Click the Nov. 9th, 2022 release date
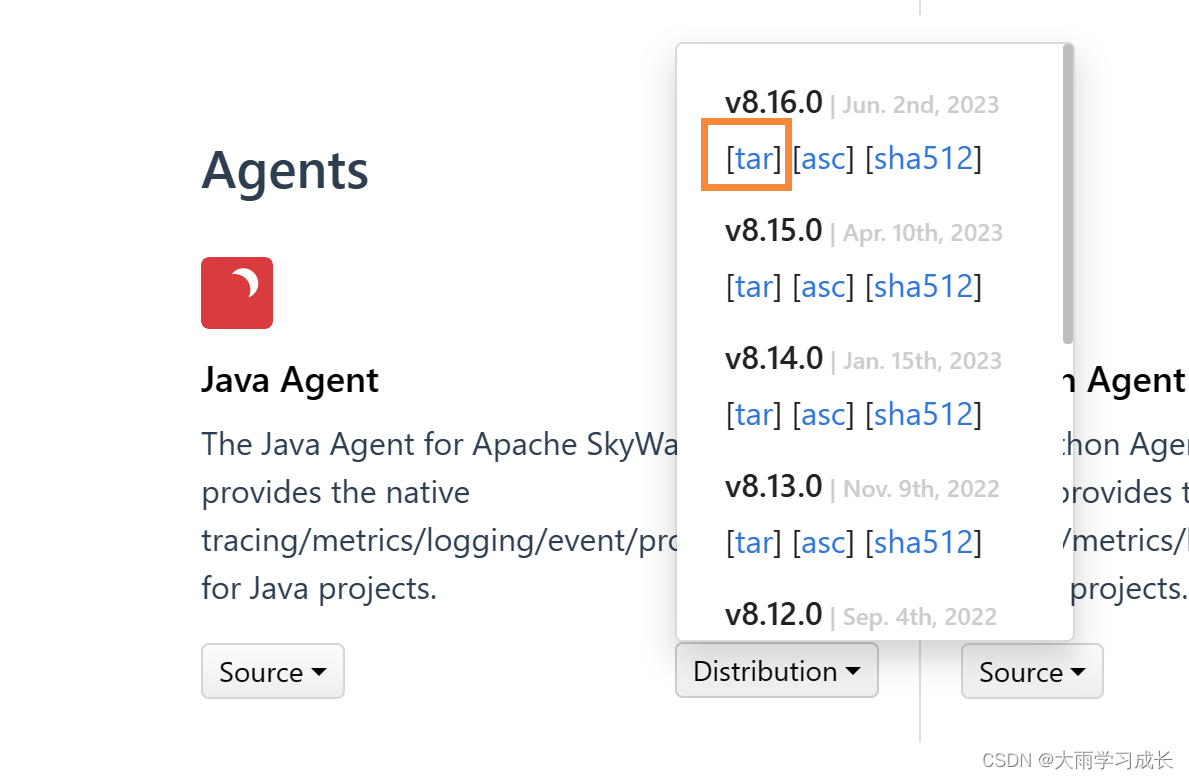 (921, 489)
